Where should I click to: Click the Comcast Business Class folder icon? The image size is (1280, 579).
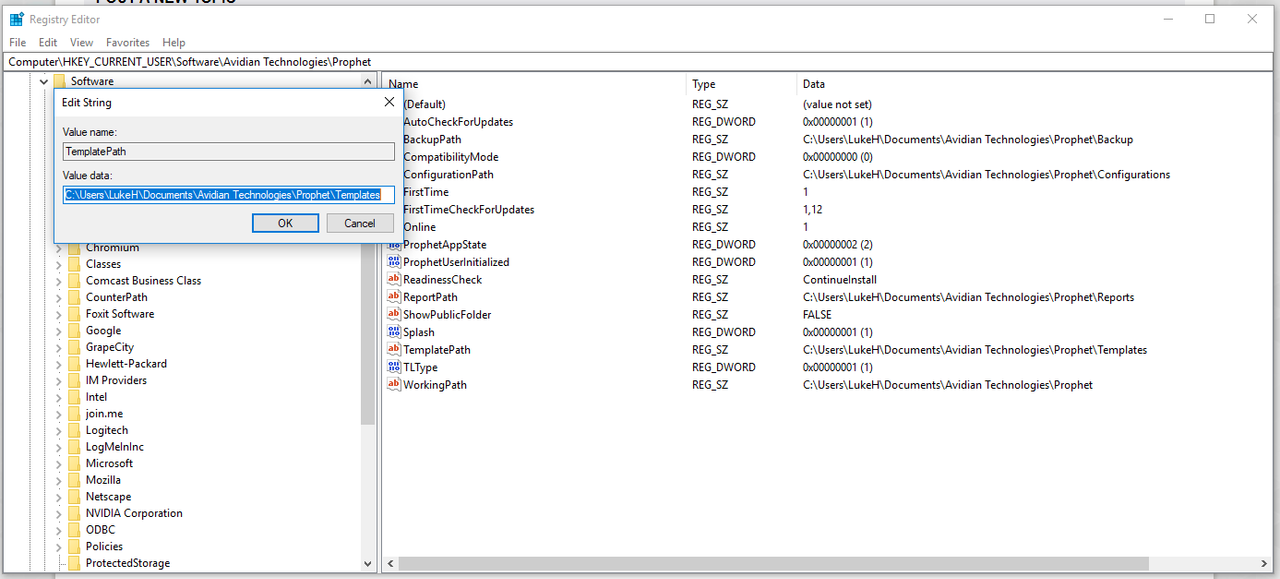(x=74, y=280)
